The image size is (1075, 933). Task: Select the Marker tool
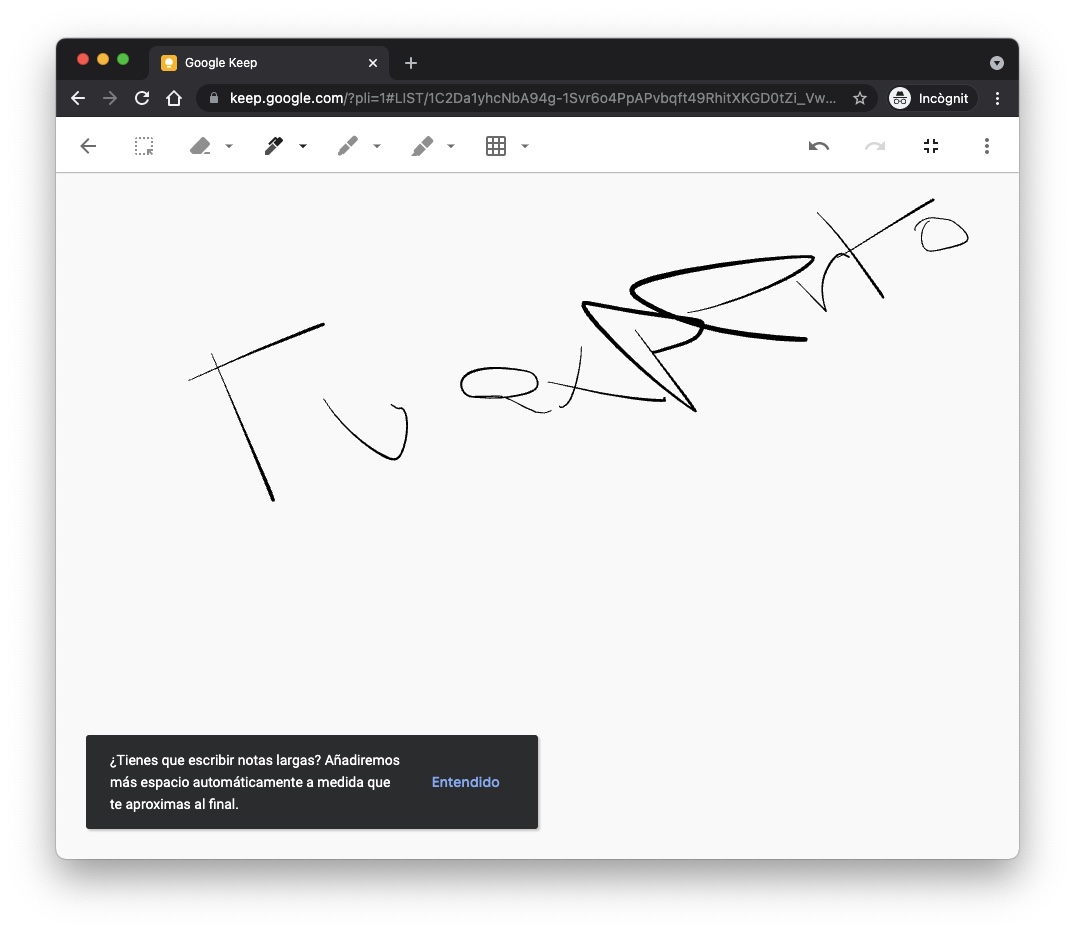click(347, 146)
